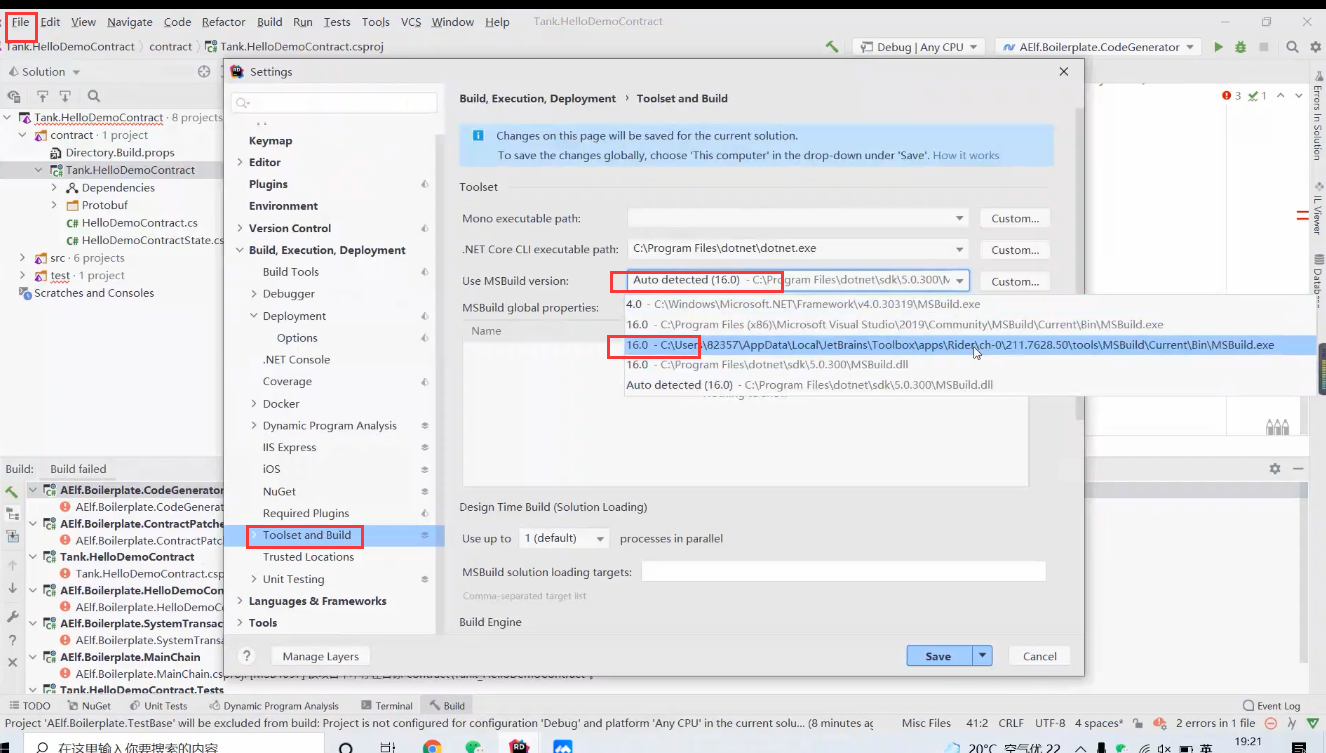Expand Languages & Frameworks in Settings tree
This screenshot has height=753, width=1326.
(240, 601)
